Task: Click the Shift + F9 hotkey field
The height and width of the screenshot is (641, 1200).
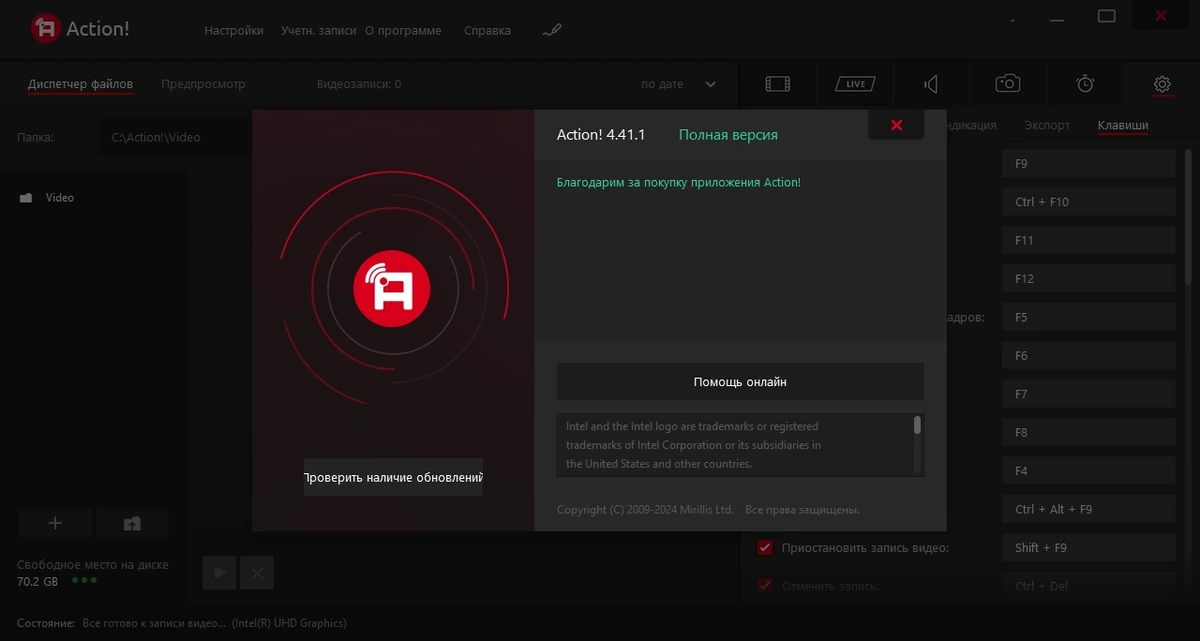Action: [x=1089, y=548]
